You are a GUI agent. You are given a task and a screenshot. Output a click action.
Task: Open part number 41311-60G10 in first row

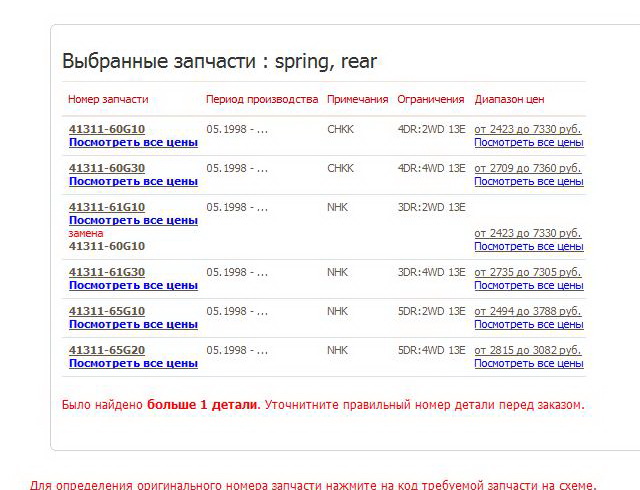pyautogui.click(x=106, y=129)
